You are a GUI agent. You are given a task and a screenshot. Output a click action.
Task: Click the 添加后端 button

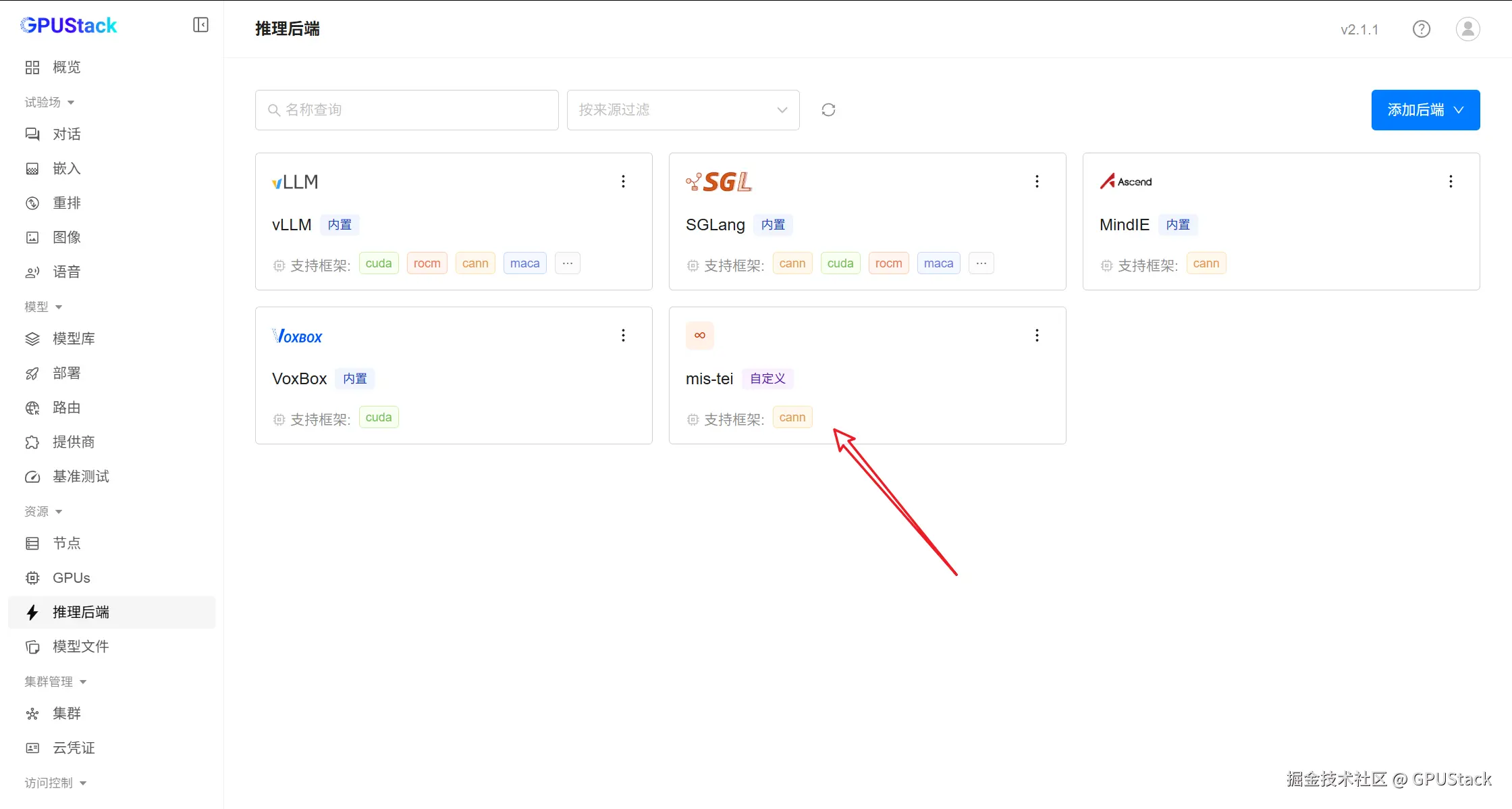1425,110
